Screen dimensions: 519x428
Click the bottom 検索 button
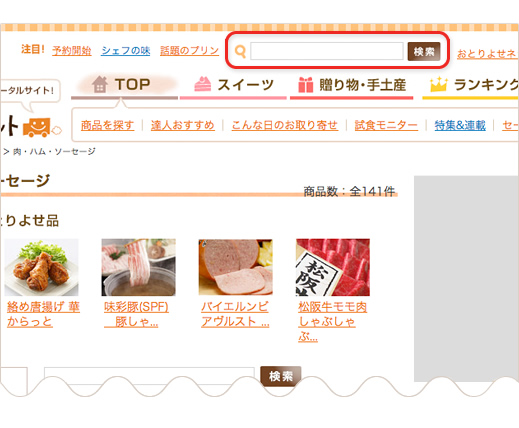click(x=281, y=376)
